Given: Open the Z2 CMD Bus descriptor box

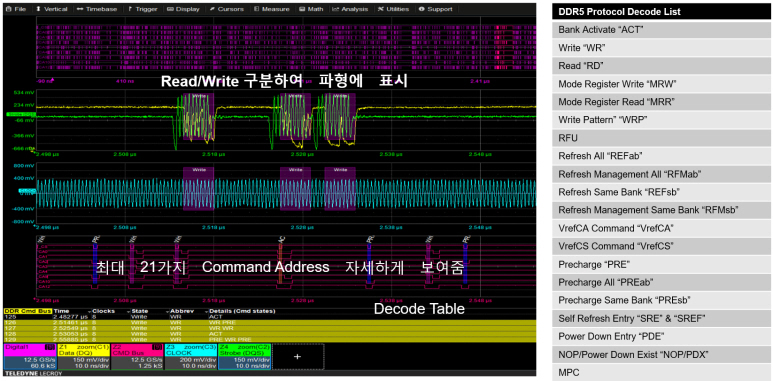Looking at the screenshot, I should click(137, 356).
